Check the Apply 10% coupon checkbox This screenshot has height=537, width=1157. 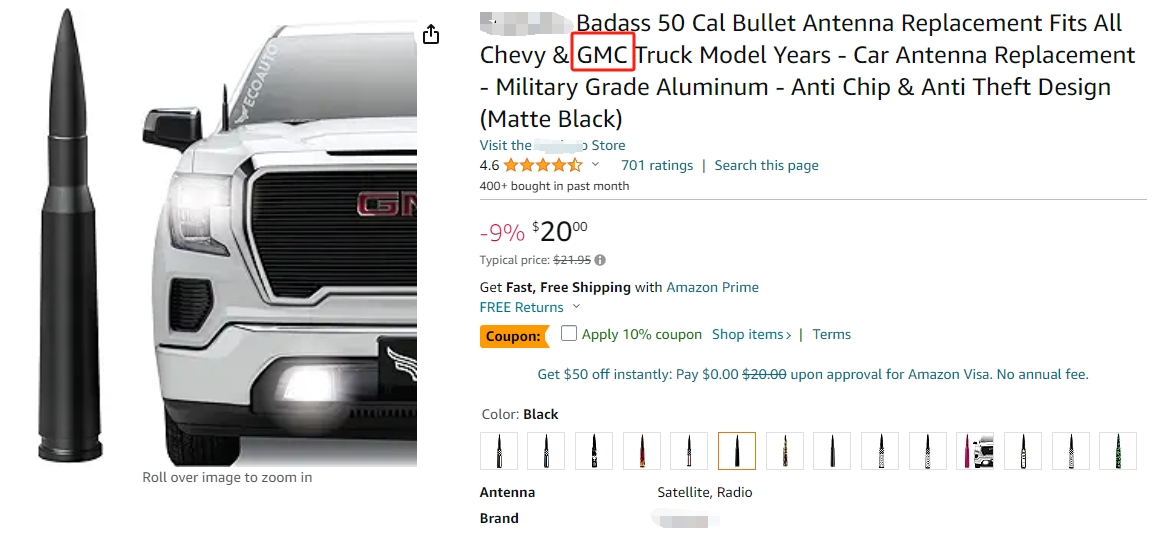coord(569,333)
